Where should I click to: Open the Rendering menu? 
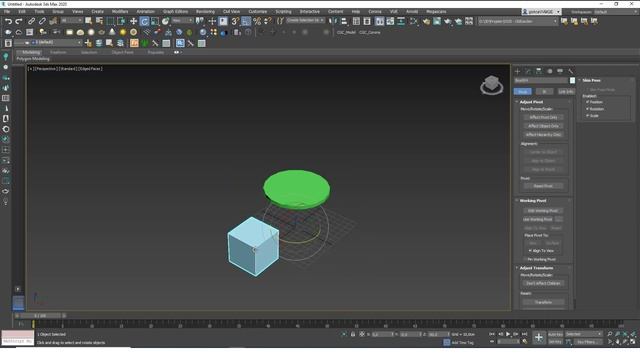[205, 12]
